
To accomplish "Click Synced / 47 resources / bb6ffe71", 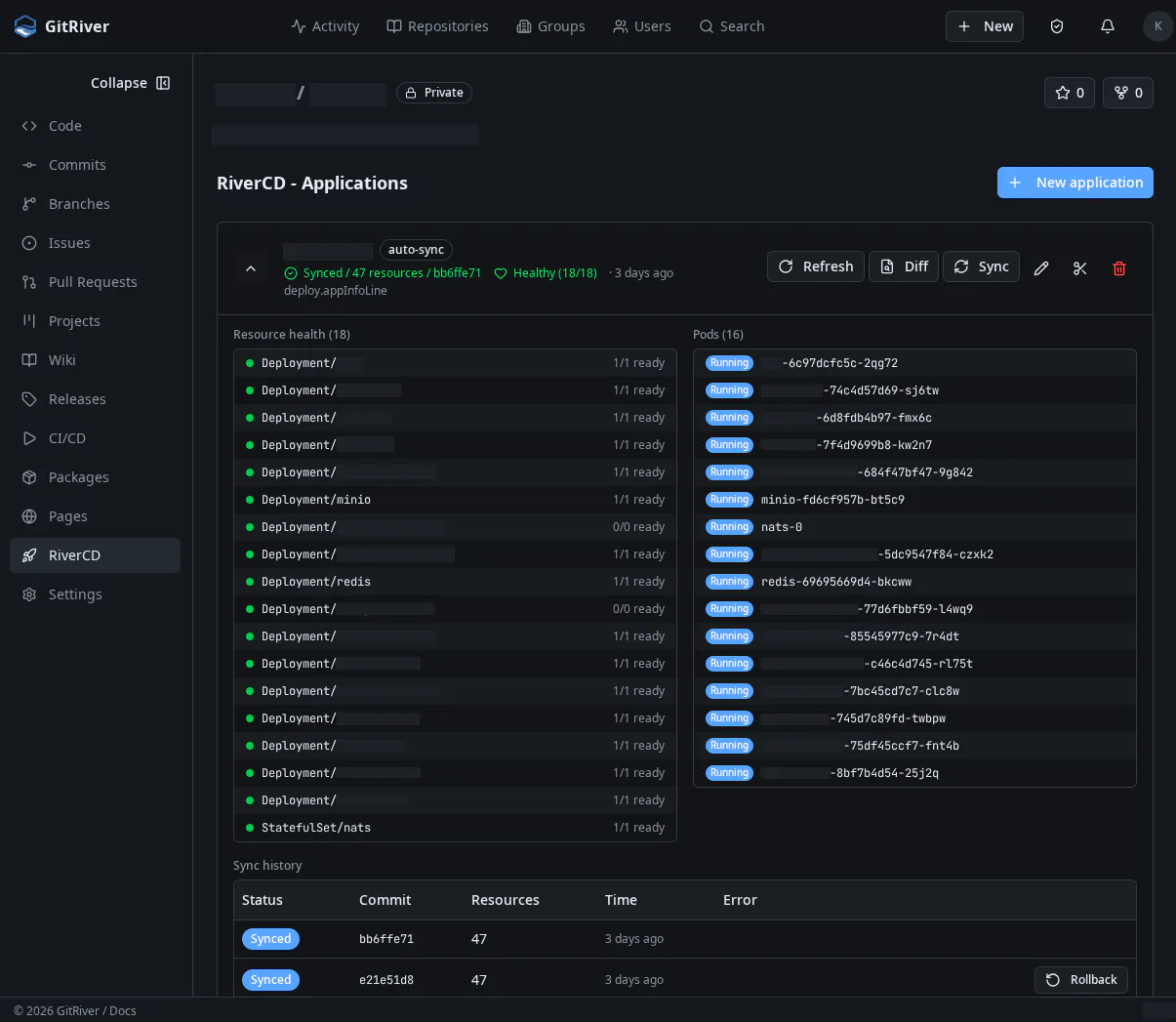I will tap(383, 273).
